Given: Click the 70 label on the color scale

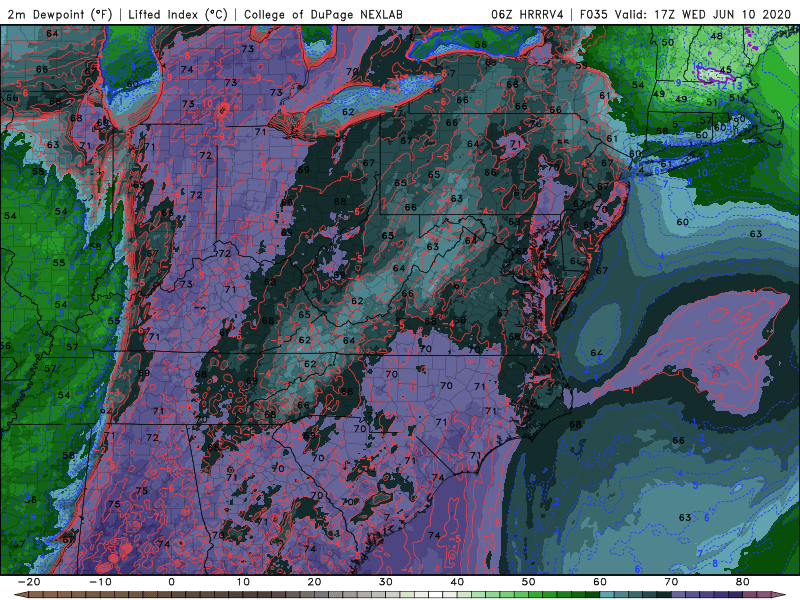Looking at the screenshot, I should [x=671, y=582].
